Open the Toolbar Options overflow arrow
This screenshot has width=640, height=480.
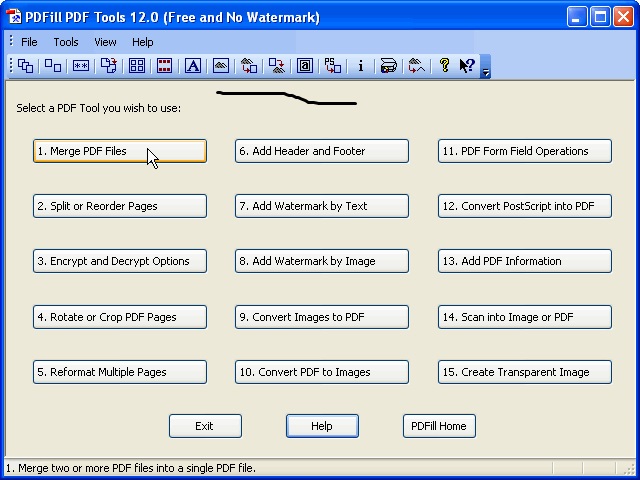[485, 66]
